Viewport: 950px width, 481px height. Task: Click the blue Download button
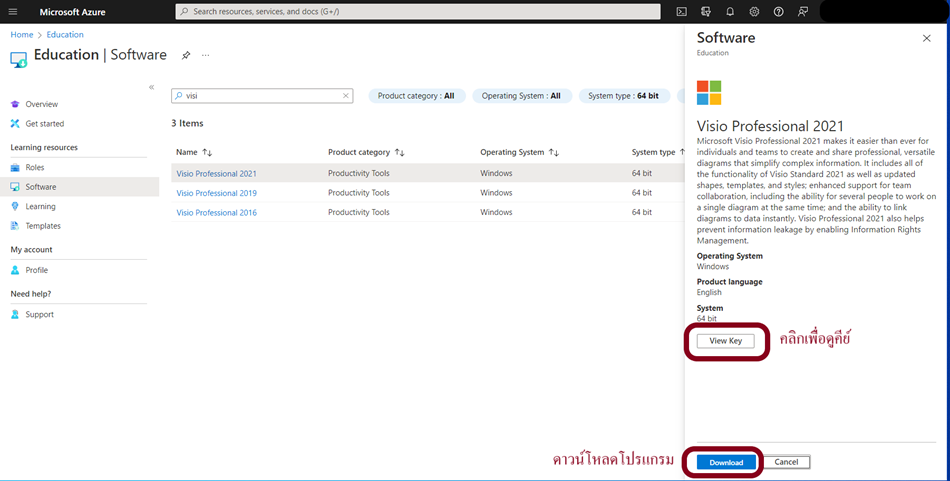pyautogui.click(x=726, y=462)
